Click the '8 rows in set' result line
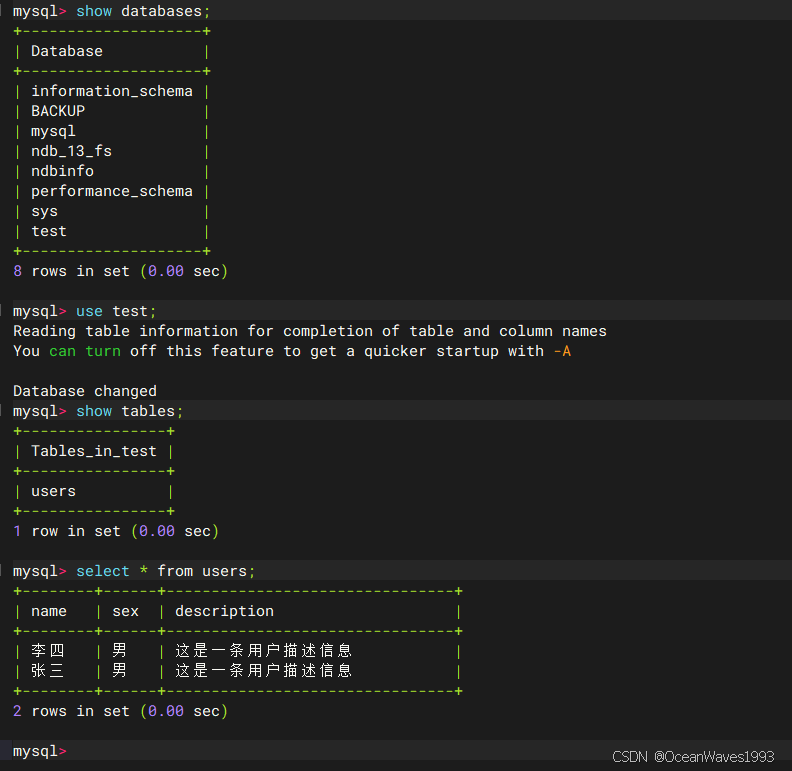The image size is (792, 771). coord(120,271)
